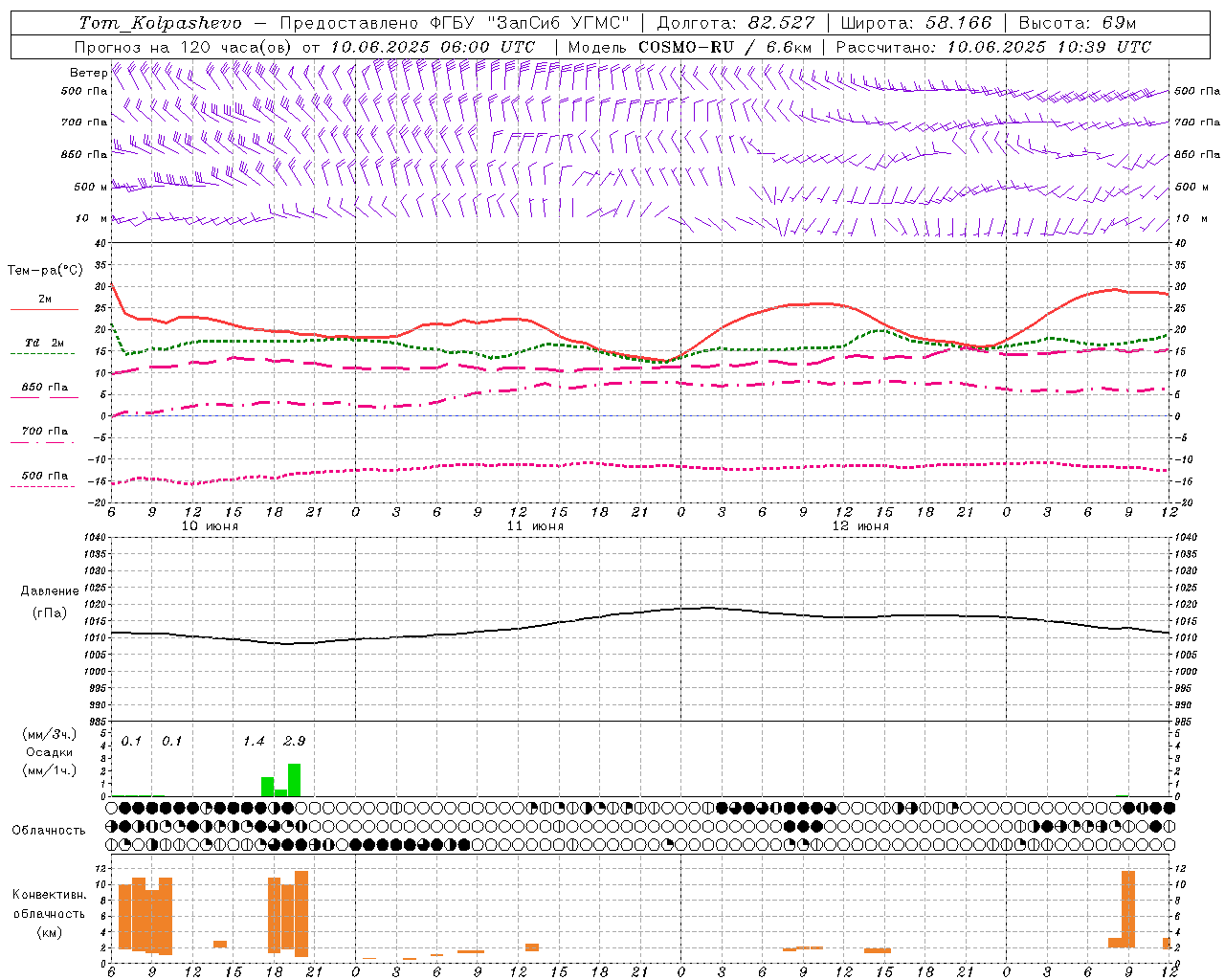
Task: Click the 500 гПа entry in the temperature legend
Action: (x=45, y=476)
